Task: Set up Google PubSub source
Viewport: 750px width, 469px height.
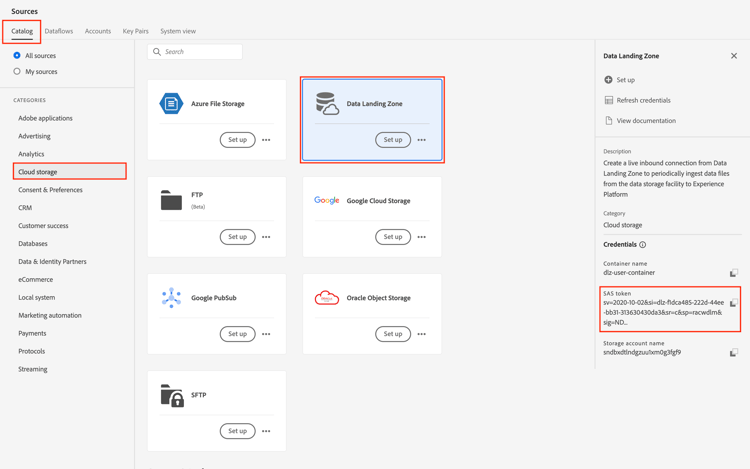Action: tap(237, 334)
